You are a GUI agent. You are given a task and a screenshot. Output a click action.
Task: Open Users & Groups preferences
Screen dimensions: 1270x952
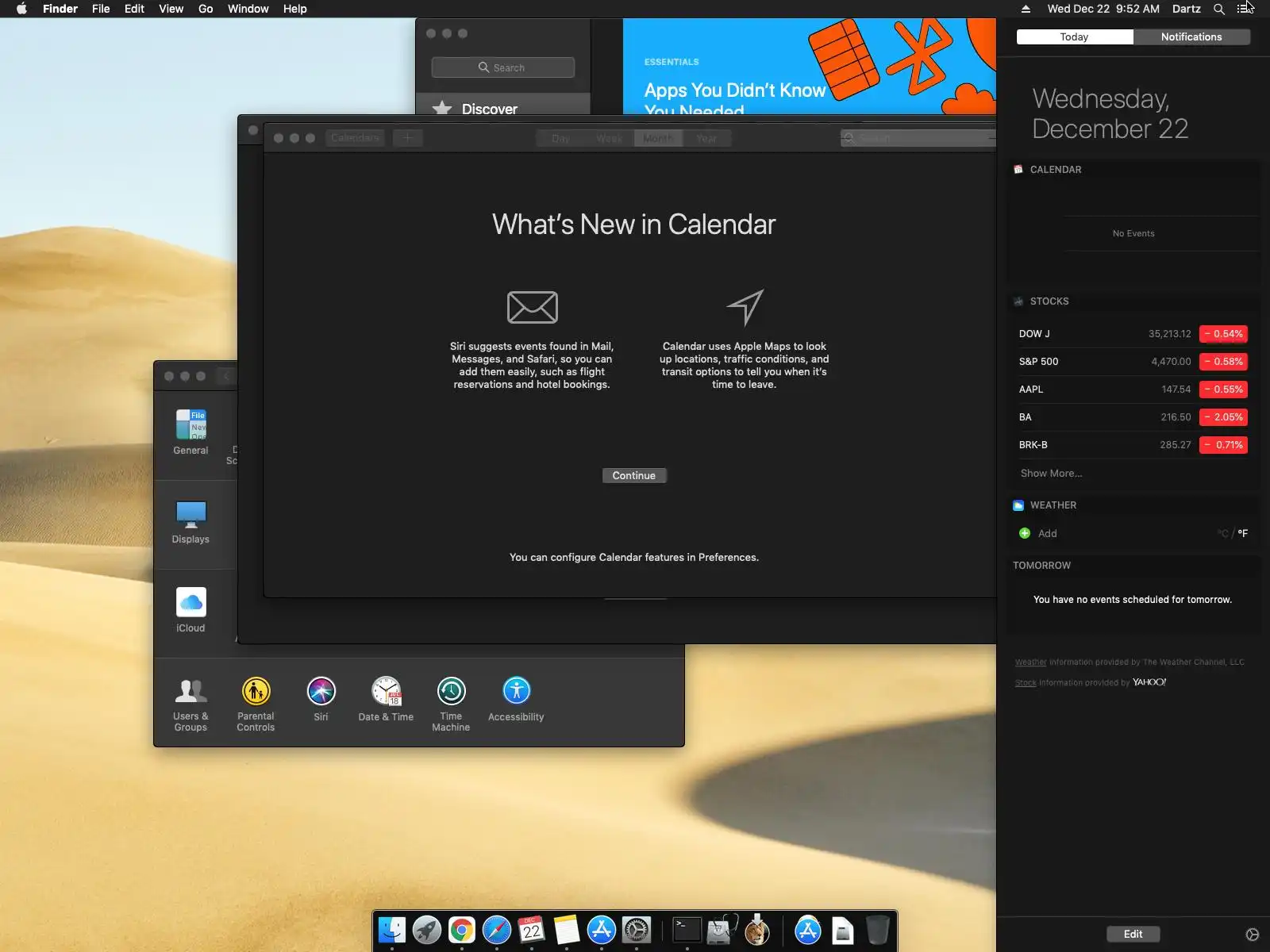coord(190,704)
